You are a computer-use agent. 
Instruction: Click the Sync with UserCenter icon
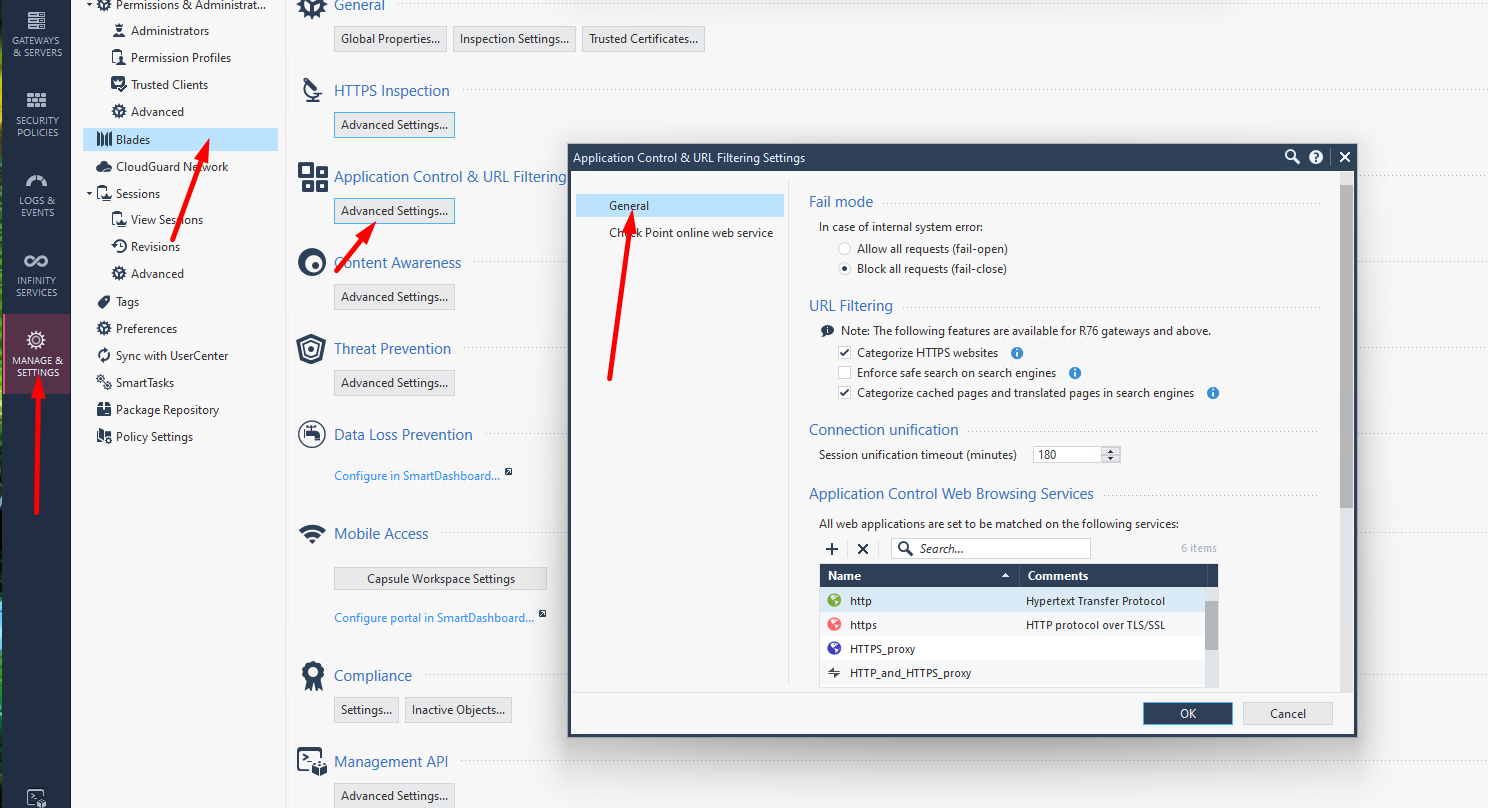(104, 356)
